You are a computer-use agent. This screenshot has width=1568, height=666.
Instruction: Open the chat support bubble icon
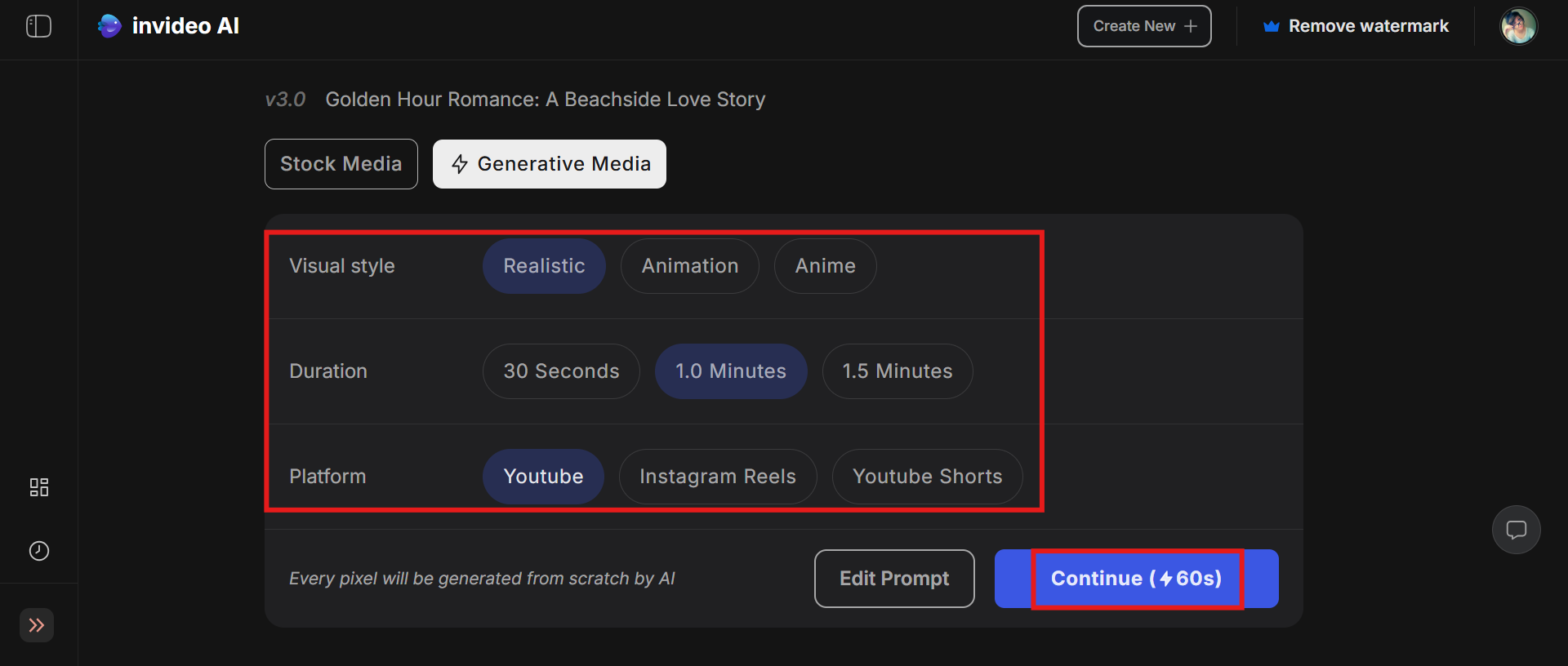1517,530
